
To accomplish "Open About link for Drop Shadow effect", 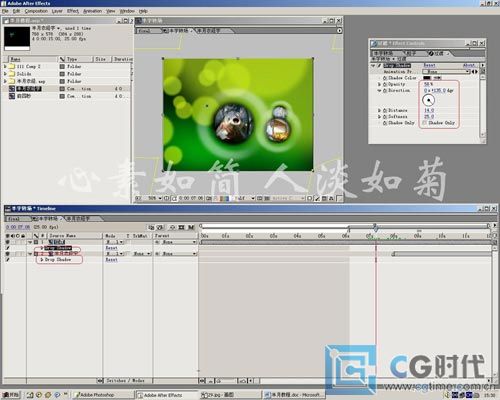I will [x=469, y=65].
